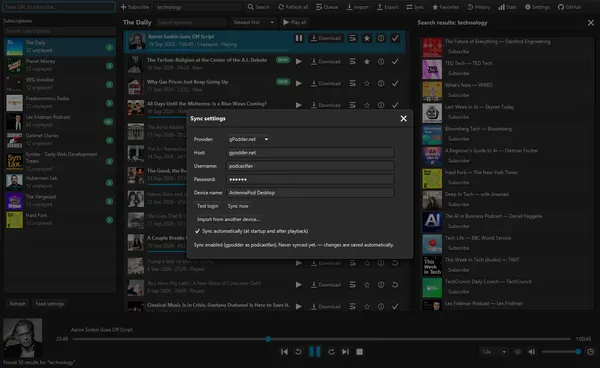The image size is (600, 368).
Task: Play the Techno-Religion A.I. Debate episode
Action: (x=299, y=62)
